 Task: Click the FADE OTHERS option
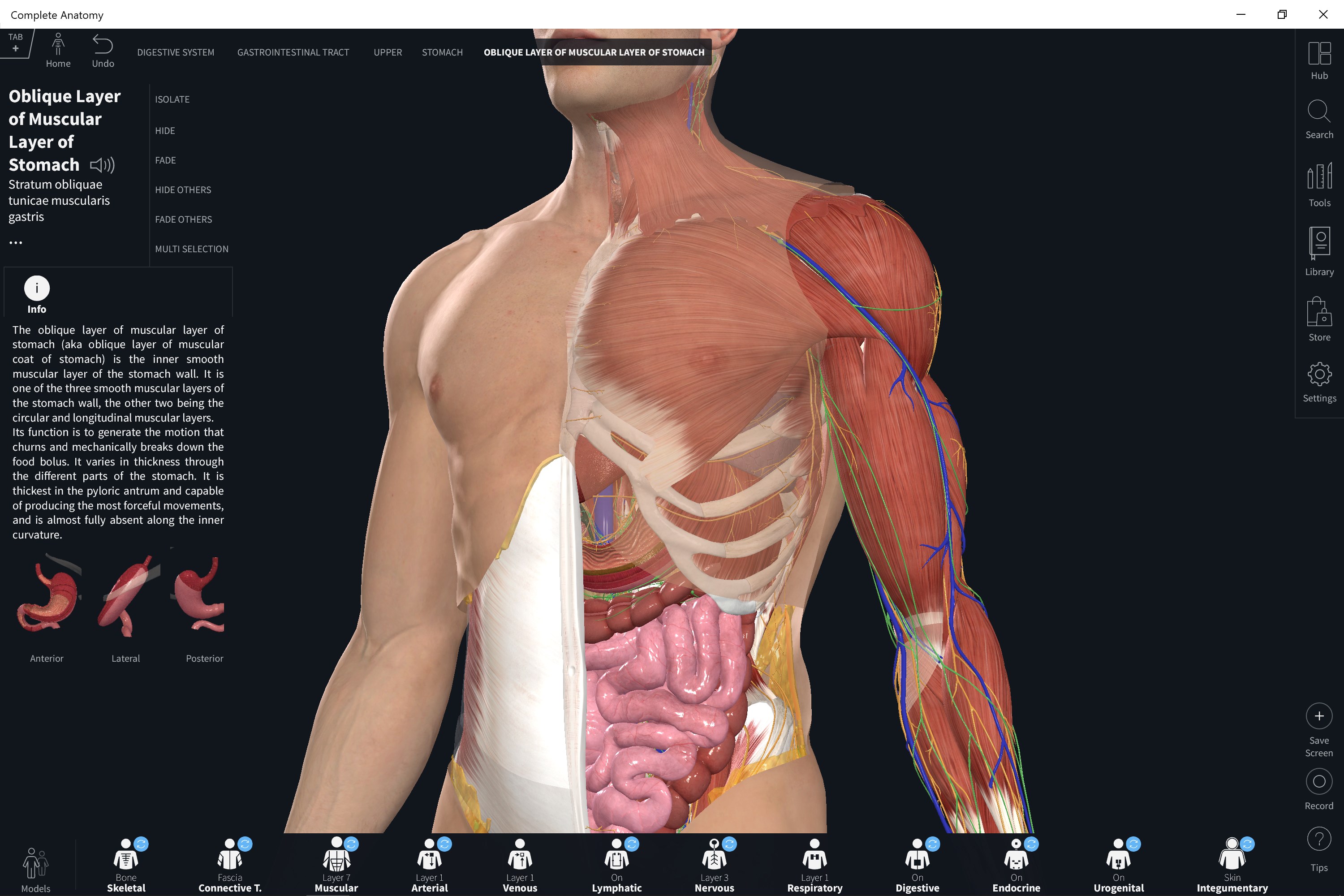183,220
